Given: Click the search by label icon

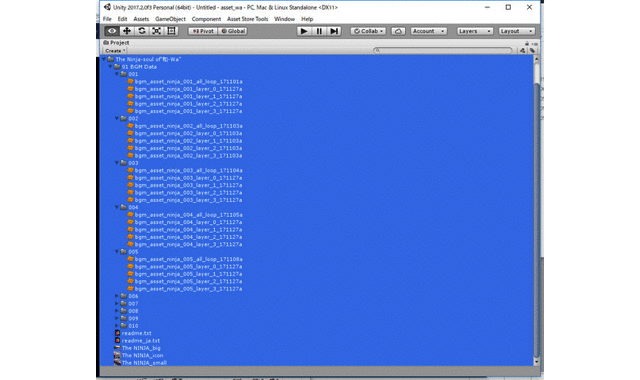Looking at the screenshot, I should coord(532,51).
